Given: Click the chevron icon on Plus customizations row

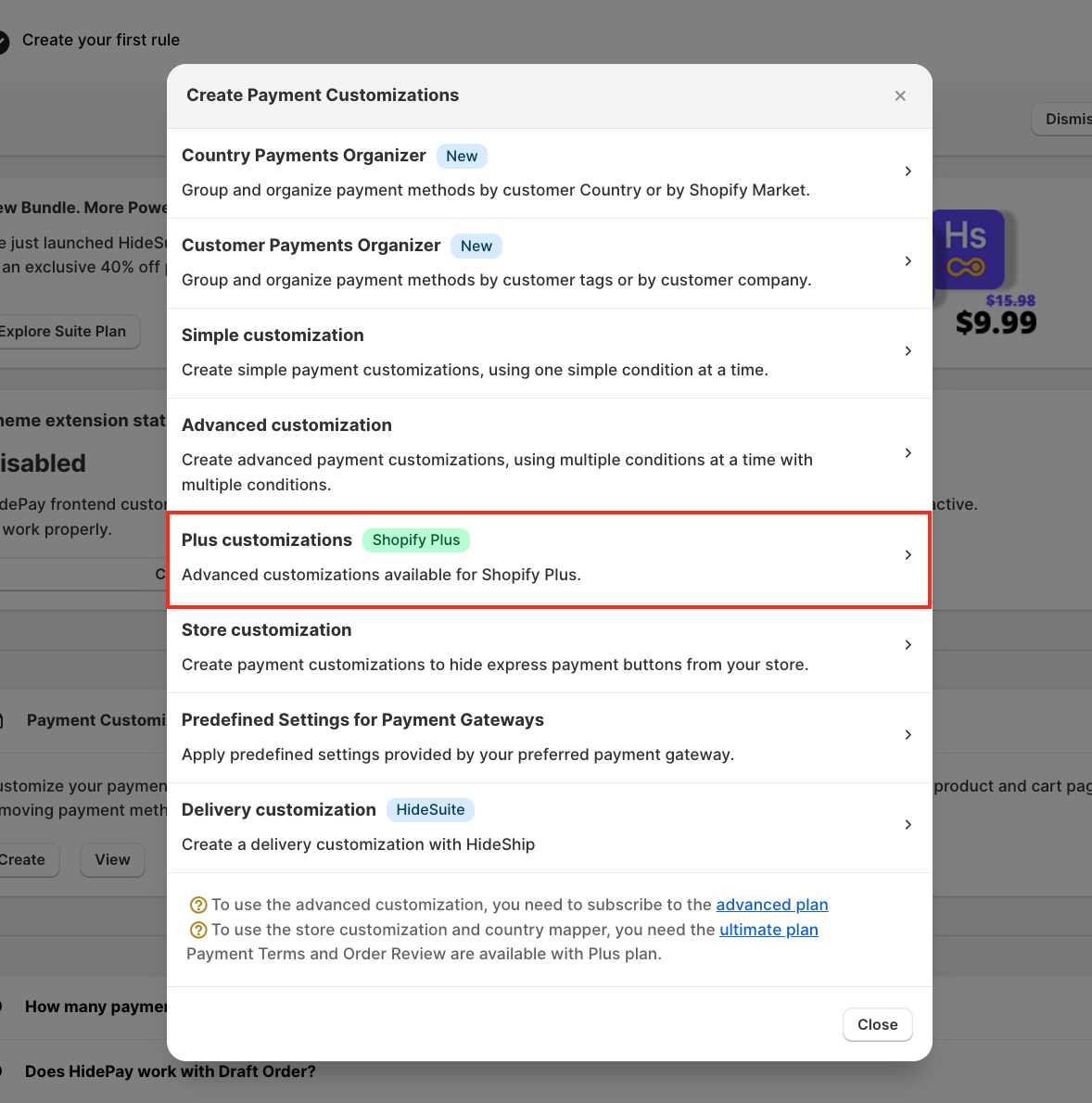Looking at the screenshot, I should [908, 555].
